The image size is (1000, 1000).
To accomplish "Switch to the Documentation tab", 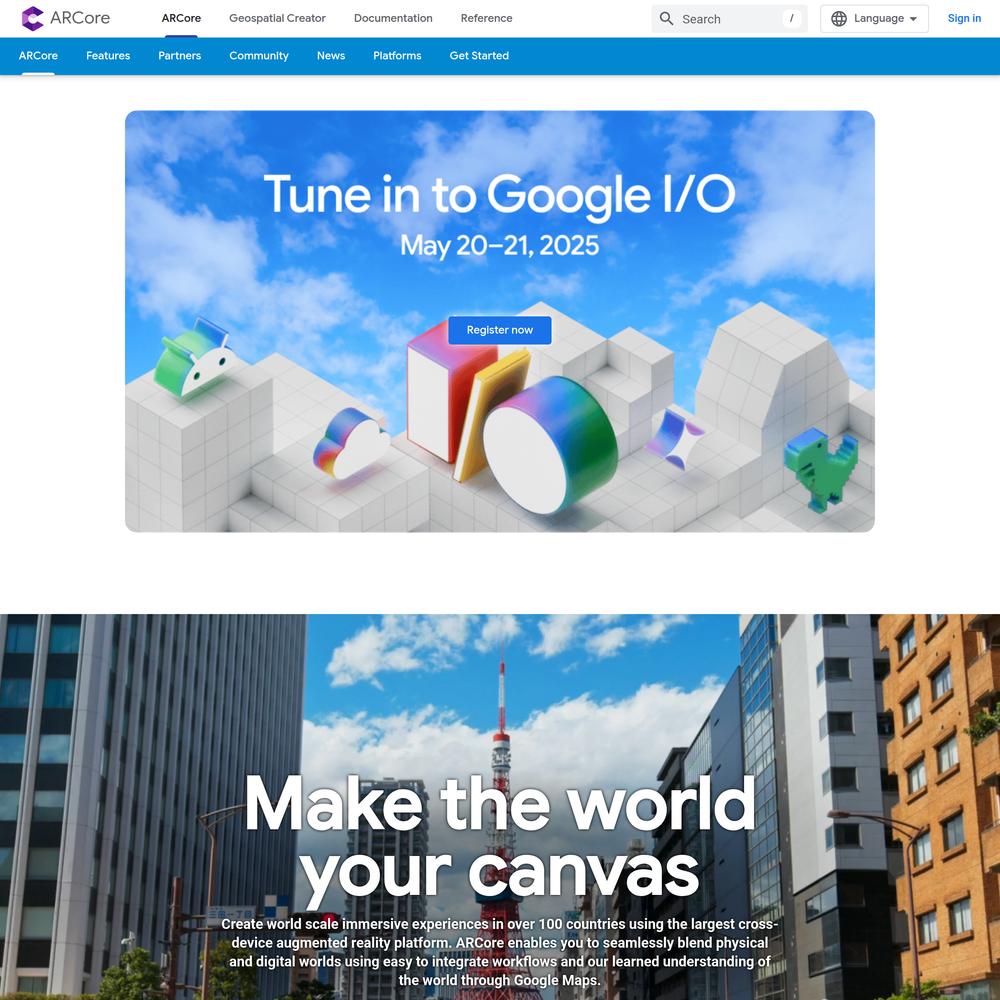I will coord(393,18).
